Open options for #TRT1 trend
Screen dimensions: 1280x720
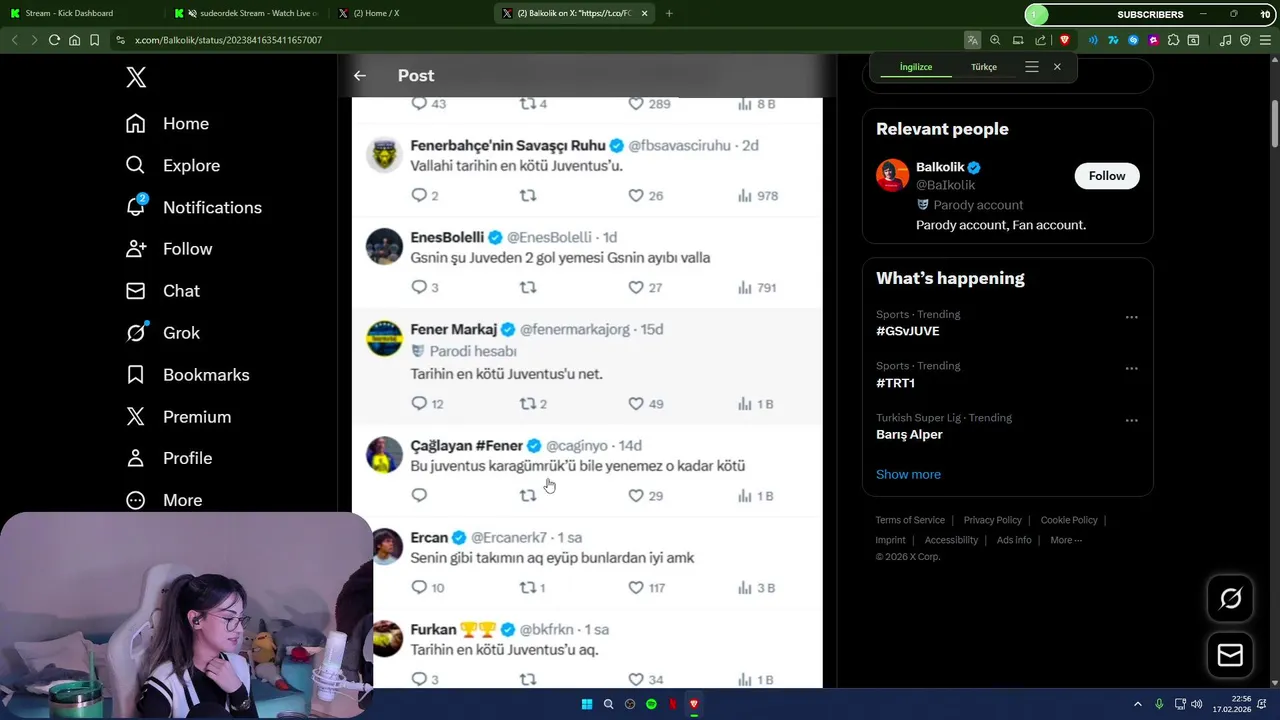[x=1131, y=369]
